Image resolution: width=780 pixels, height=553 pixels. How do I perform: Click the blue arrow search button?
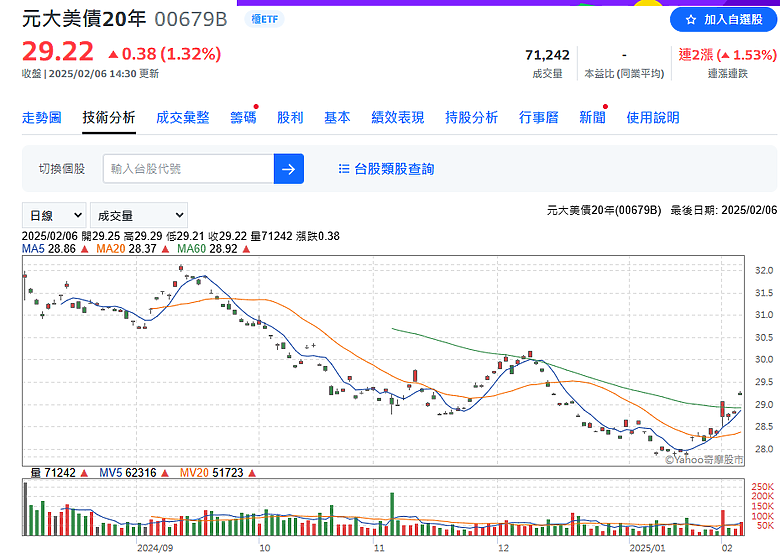tap(289, 169)
